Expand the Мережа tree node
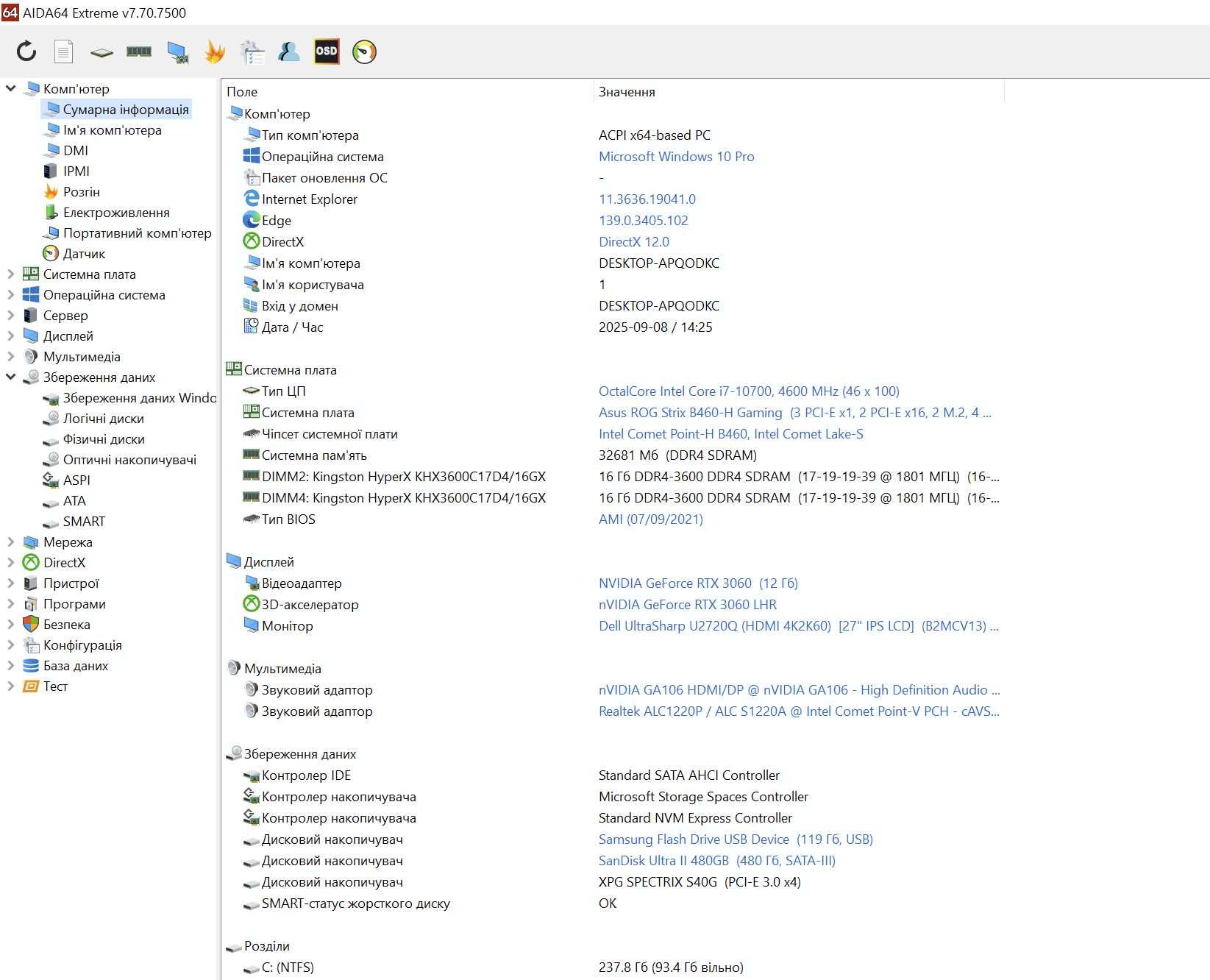This screenshot has height=980, width=1210. 10,542
